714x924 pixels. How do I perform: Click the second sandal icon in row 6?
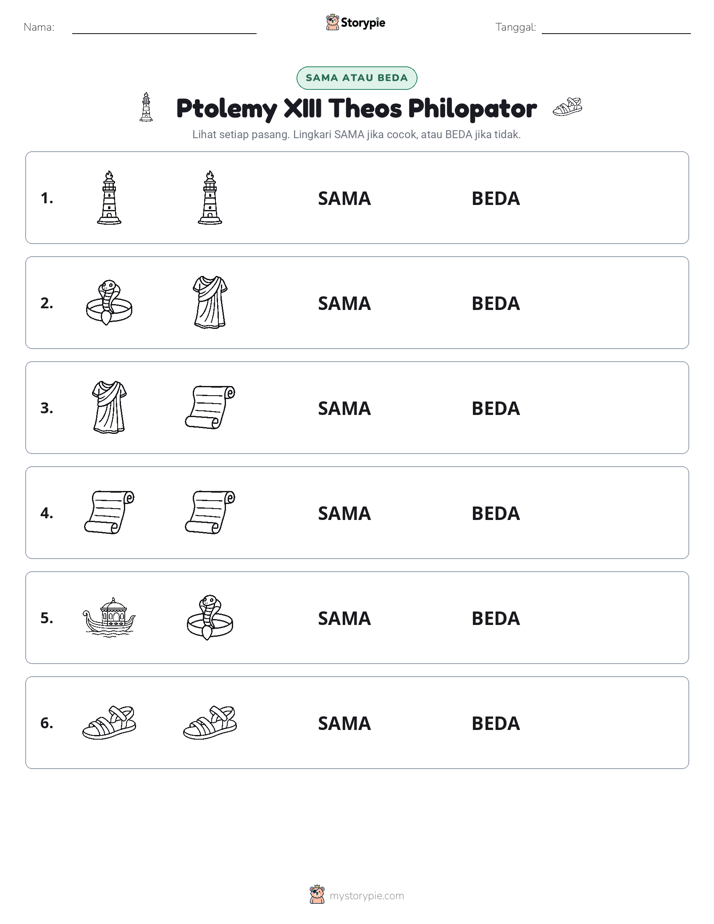tap(210, 722)
